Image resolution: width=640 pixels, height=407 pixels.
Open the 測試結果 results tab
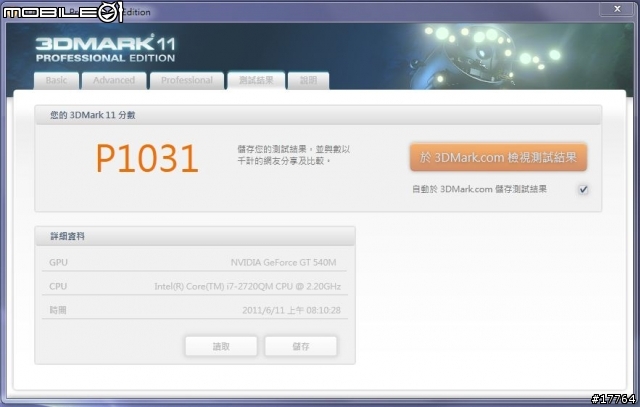tap(256, 80)
